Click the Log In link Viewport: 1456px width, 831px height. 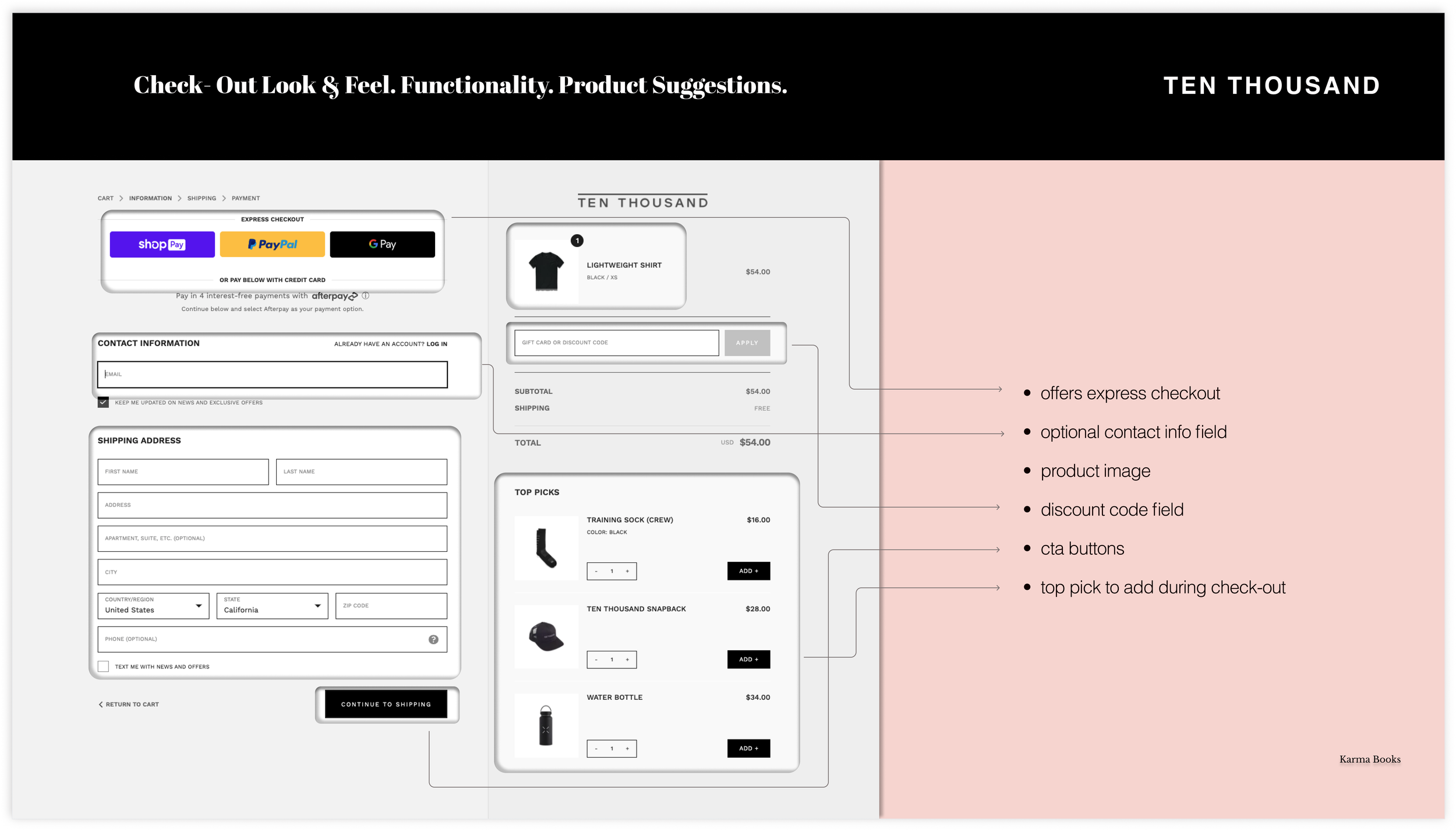point(437,344)
